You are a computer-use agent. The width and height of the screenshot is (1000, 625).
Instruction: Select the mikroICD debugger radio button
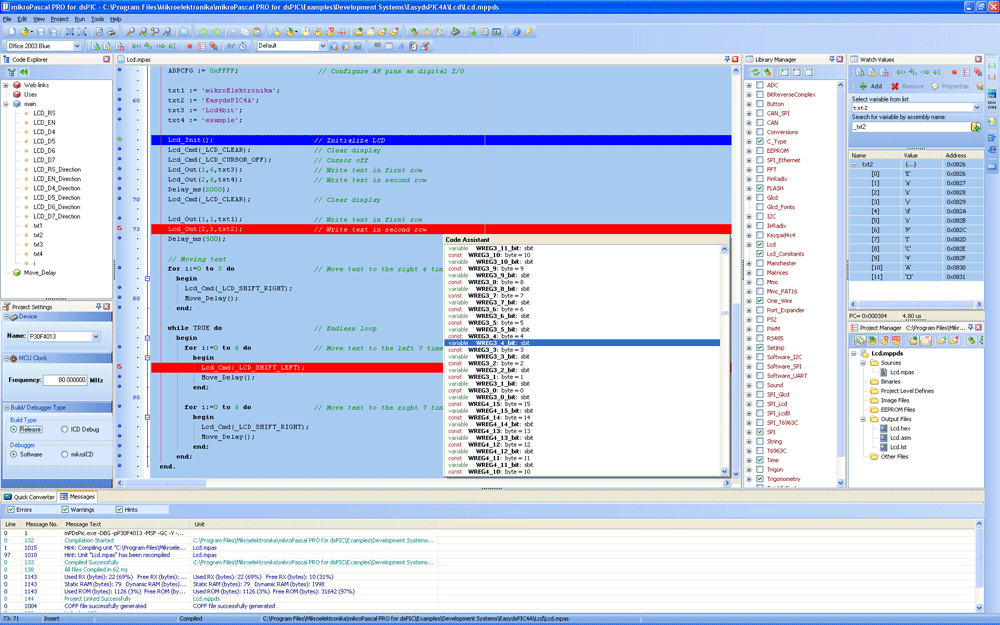click(64, 454)
